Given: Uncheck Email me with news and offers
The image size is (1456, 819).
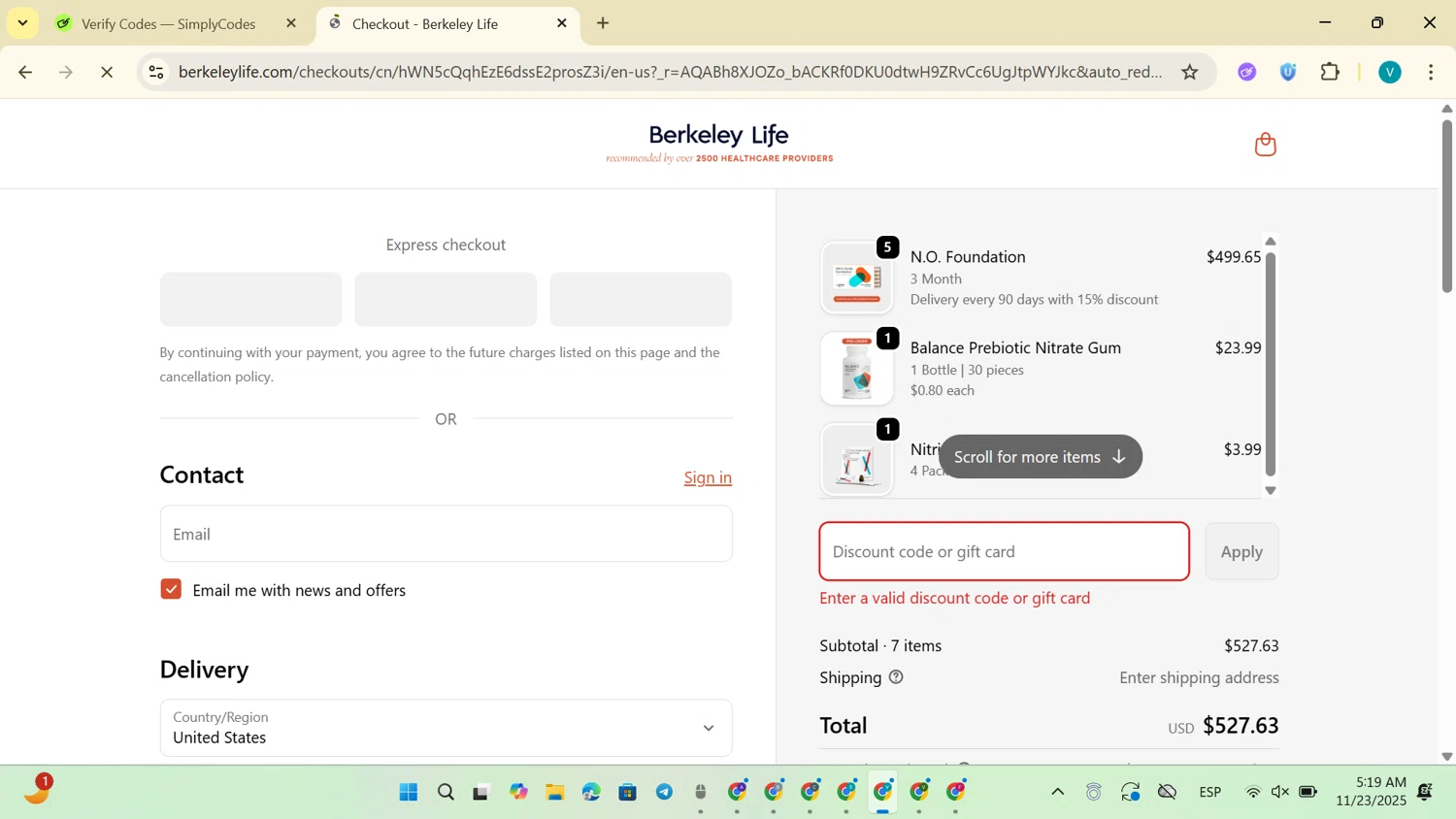Looking at the screenshot, I should [171, 589].
